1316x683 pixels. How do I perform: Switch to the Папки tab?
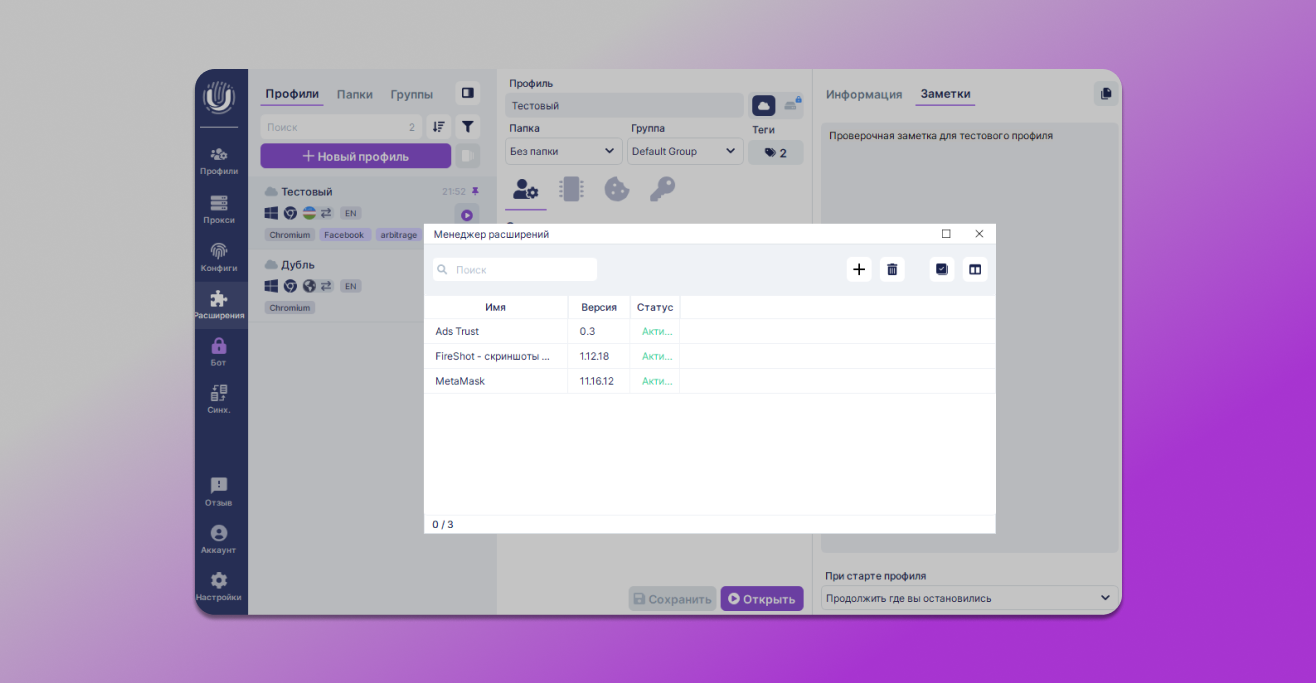tap(354, 95)
